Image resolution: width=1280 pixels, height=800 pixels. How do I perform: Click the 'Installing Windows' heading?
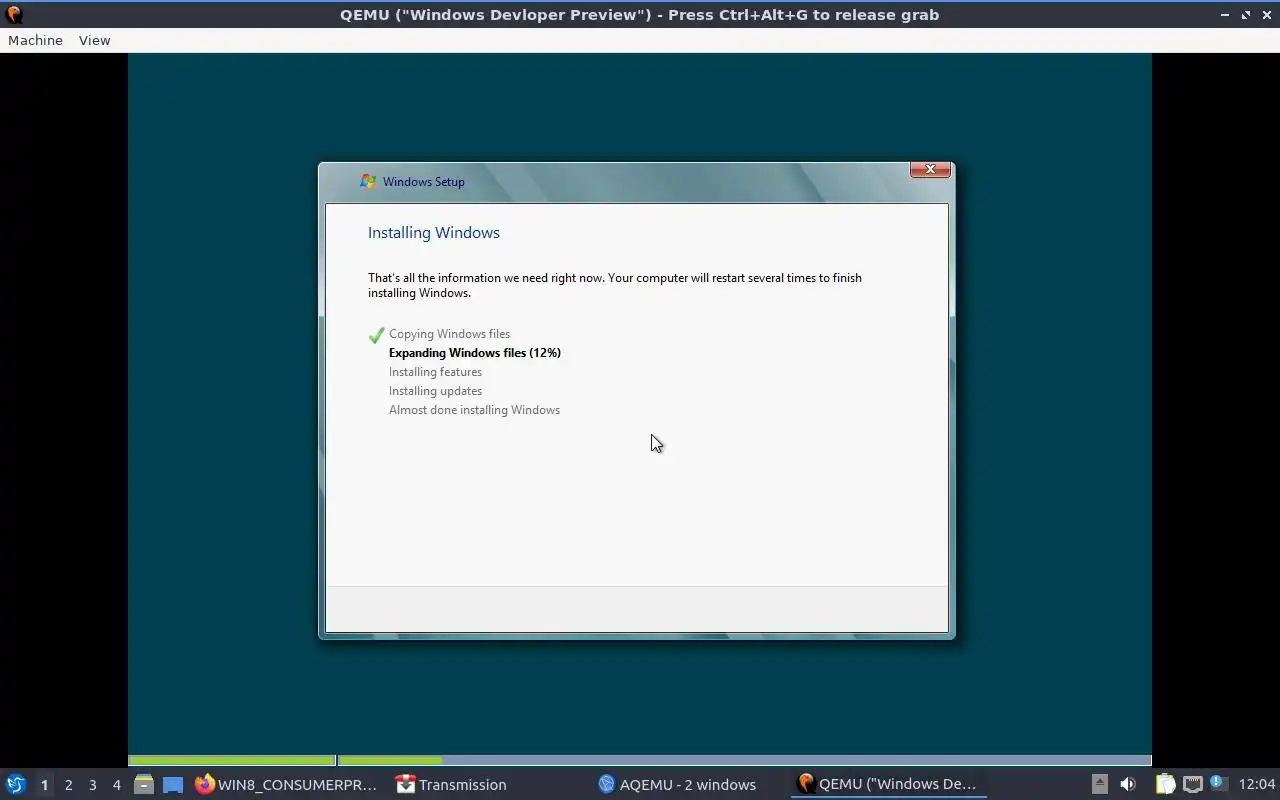point(434,233)
